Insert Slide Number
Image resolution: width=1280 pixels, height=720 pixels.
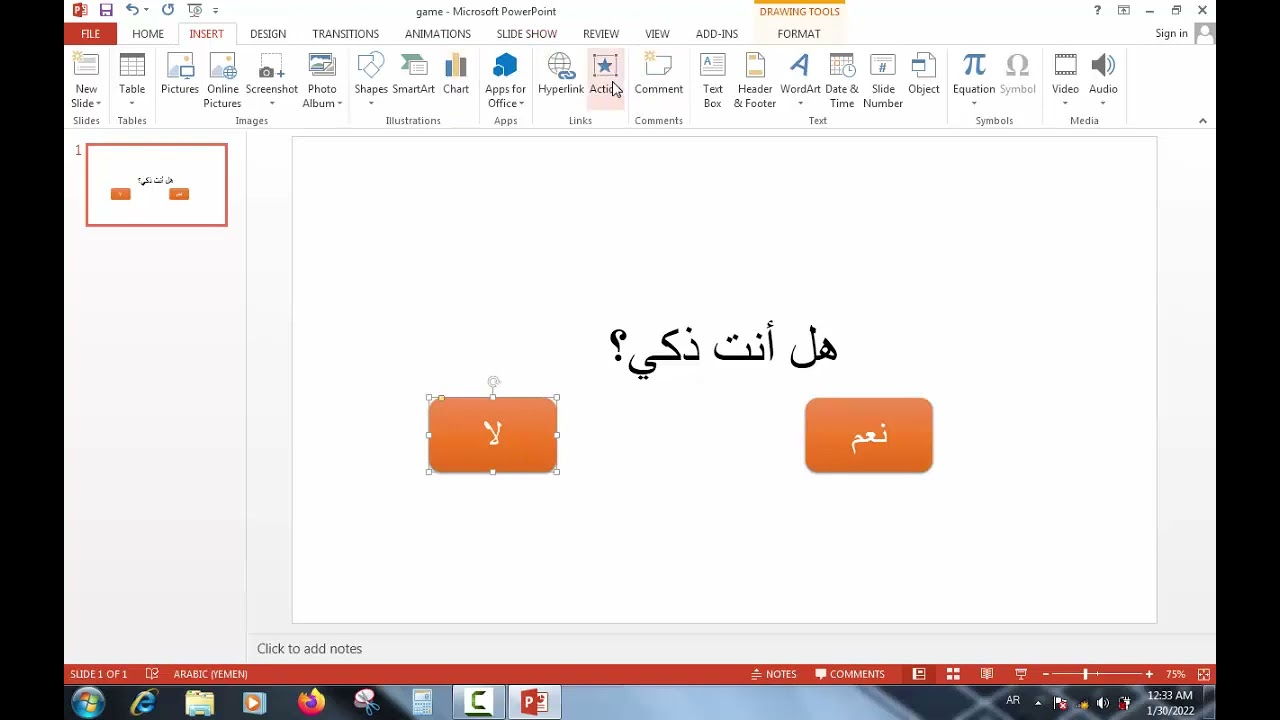pyautogui.click(x=883, y=81)
